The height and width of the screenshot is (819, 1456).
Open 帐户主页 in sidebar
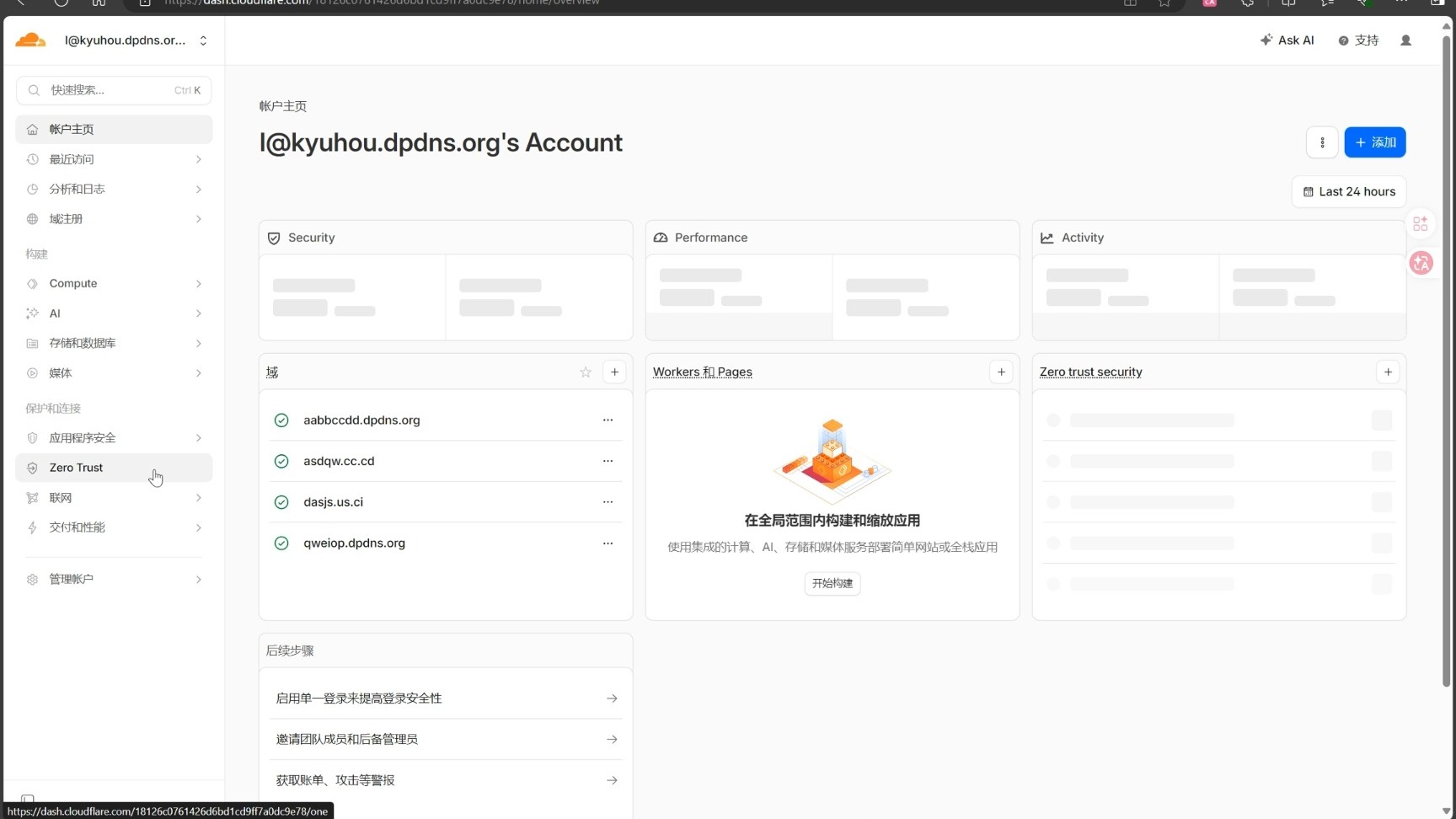[114, 129]
